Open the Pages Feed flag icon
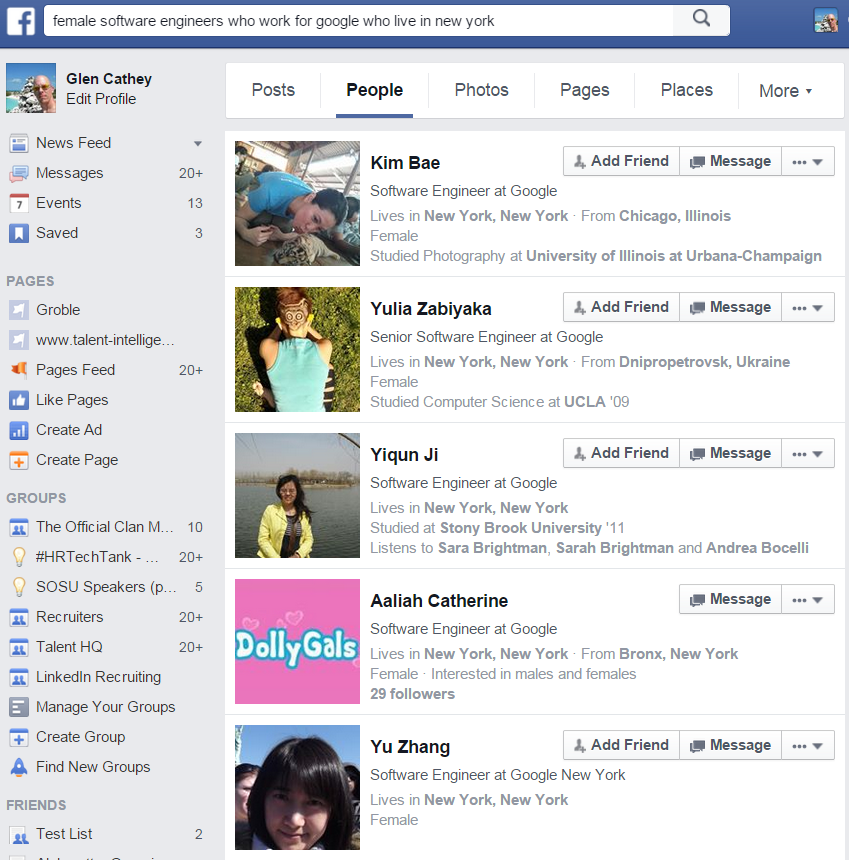Viewport: 849px width, 860px height. pyautogui.click(x=19, y=370)
